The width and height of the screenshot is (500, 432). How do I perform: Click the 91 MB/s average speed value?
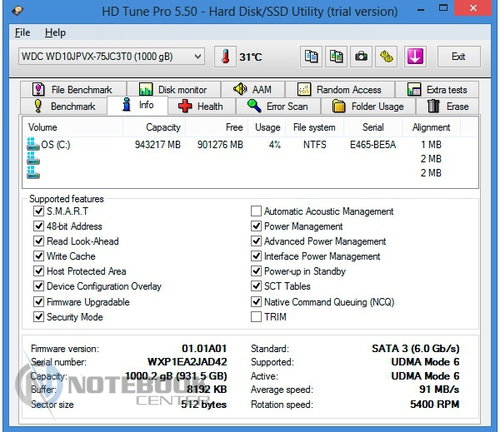(439, 389)
